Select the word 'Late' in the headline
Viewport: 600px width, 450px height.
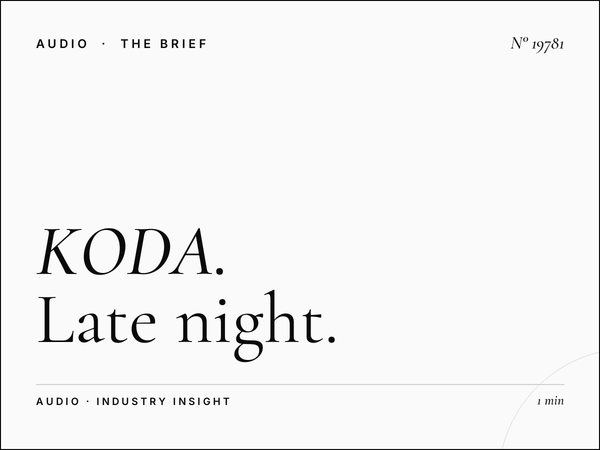point(97,320)
